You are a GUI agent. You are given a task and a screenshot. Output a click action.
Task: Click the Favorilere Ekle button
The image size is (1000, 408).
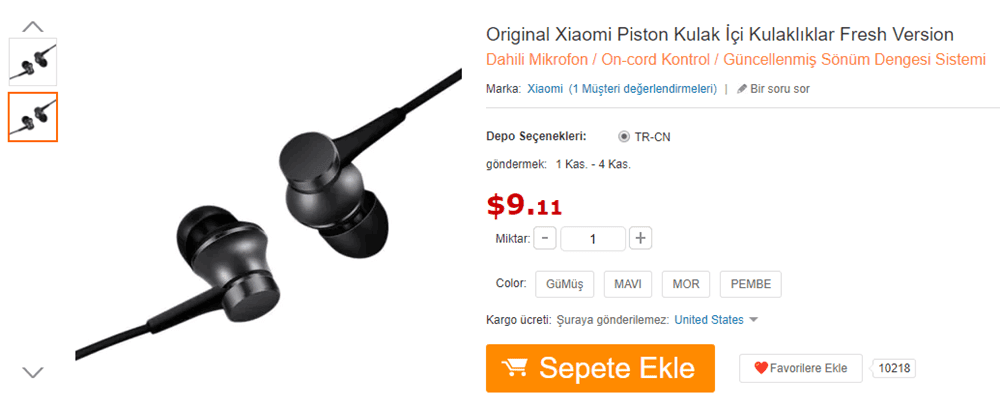pos(800,368)
